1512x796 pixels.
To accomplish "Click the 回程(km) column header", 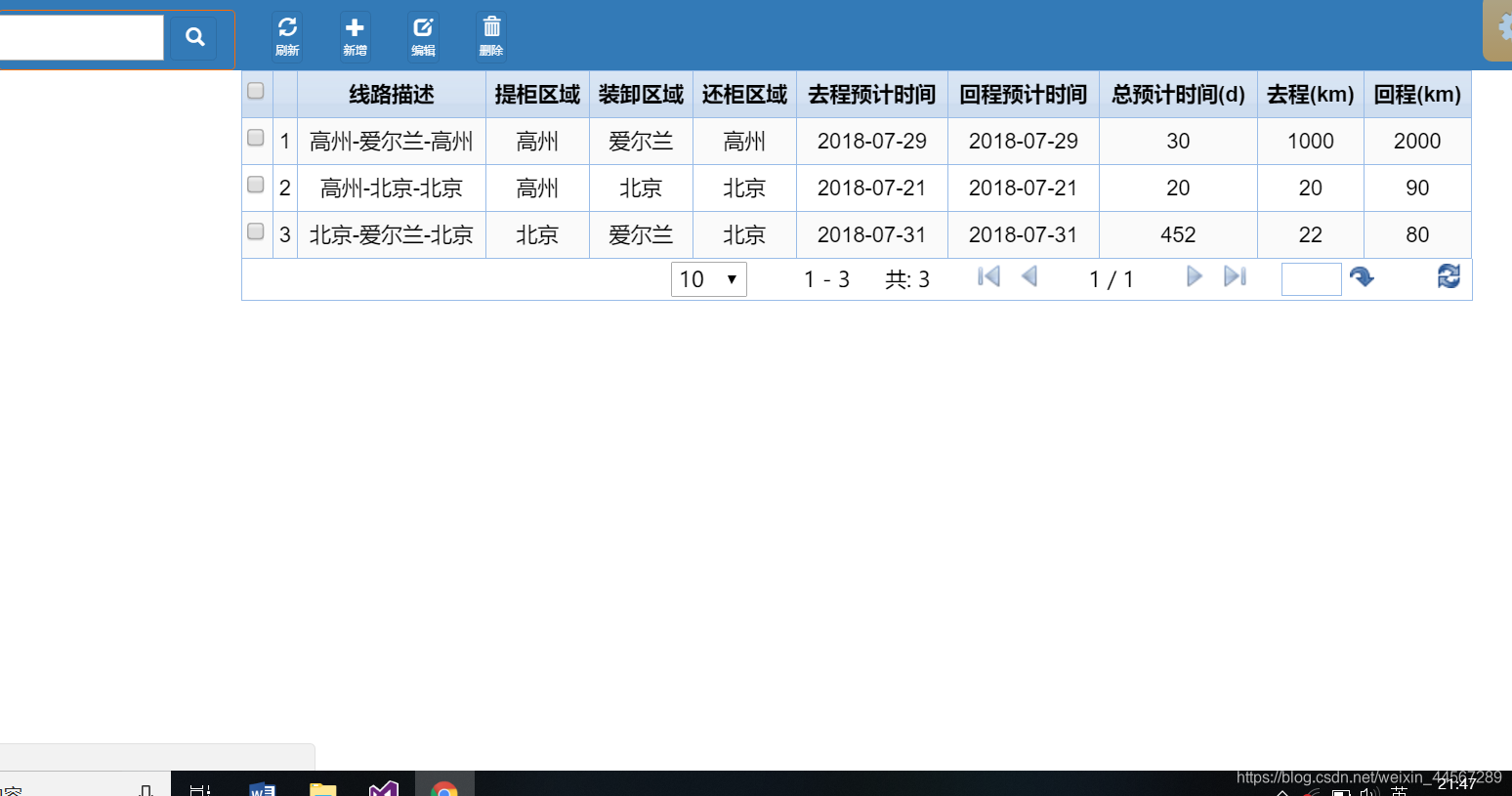I will [x=1417, y=95].
